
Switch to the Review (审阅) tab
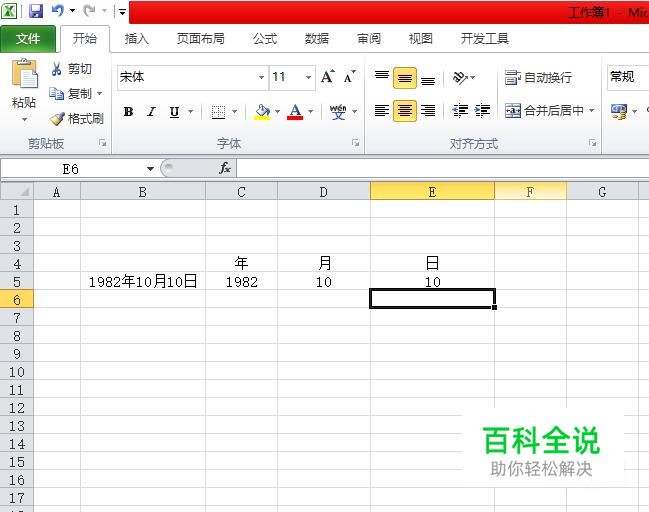click(369, 39)
